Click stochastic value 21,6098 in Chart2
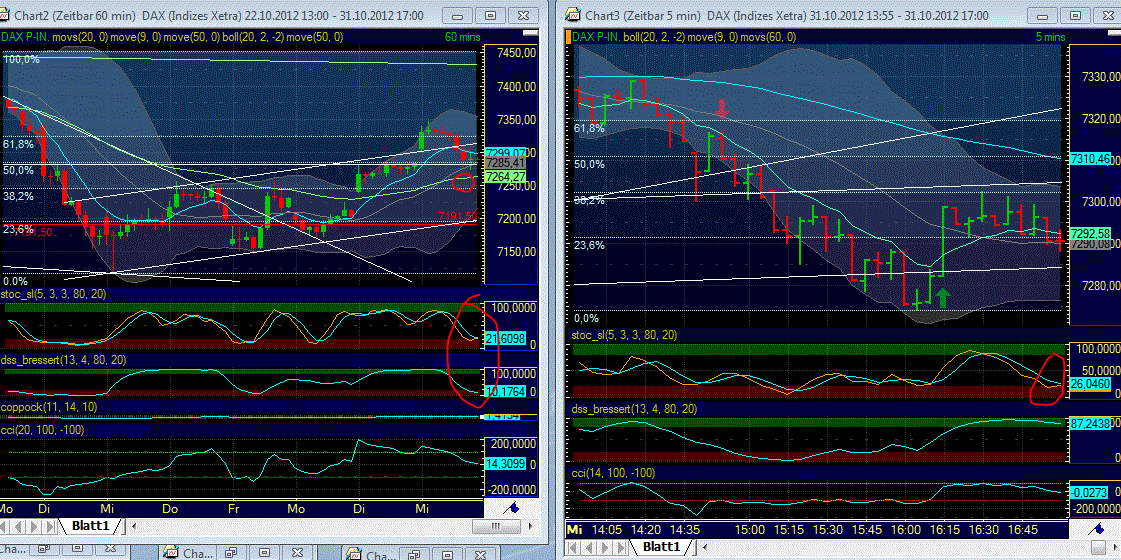This screenshot has width=1121, height=560. pyautogui.click(x=505, y=337)
